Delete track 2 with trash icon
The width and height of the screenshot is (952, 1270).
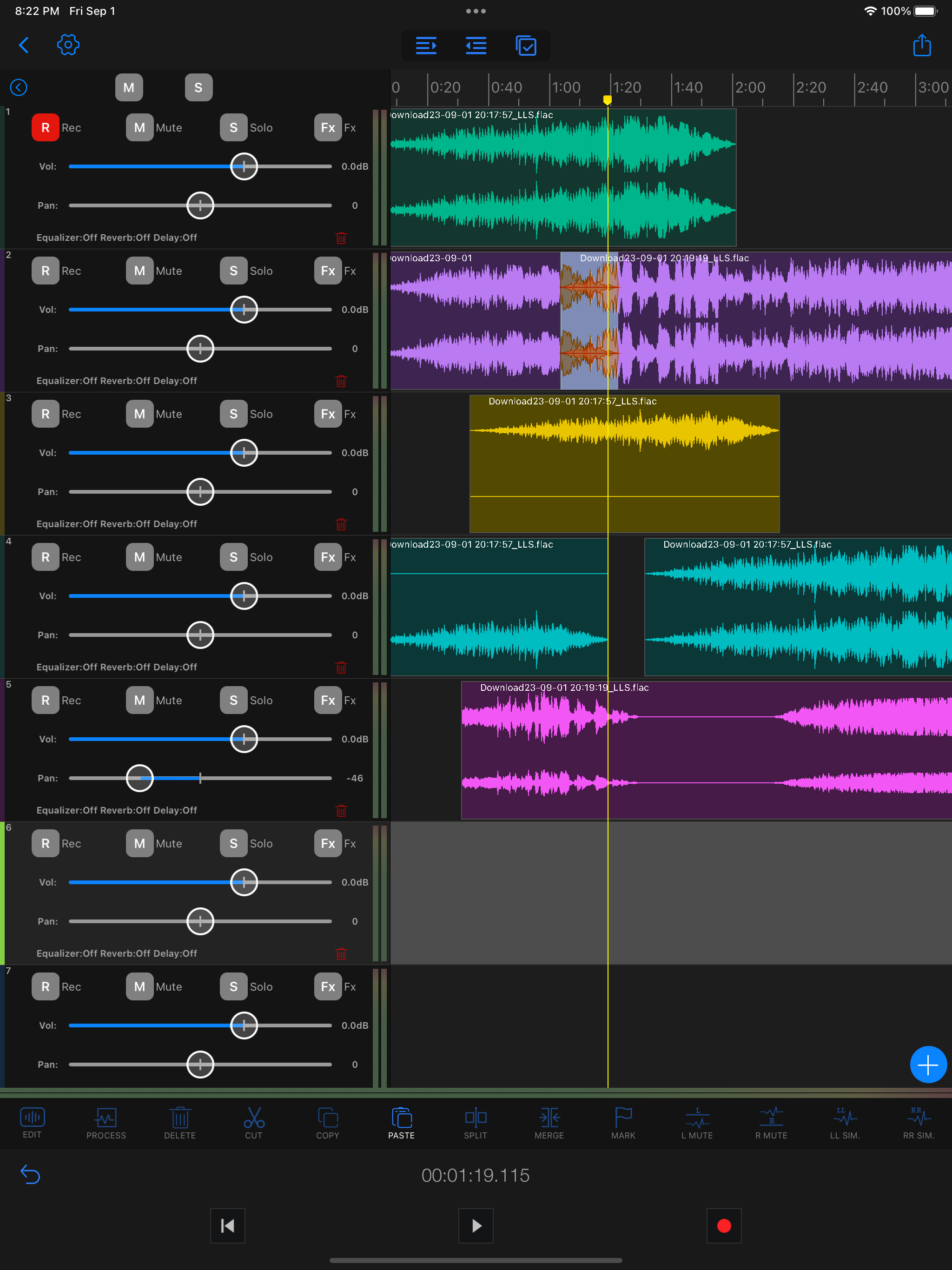[341, 381]
